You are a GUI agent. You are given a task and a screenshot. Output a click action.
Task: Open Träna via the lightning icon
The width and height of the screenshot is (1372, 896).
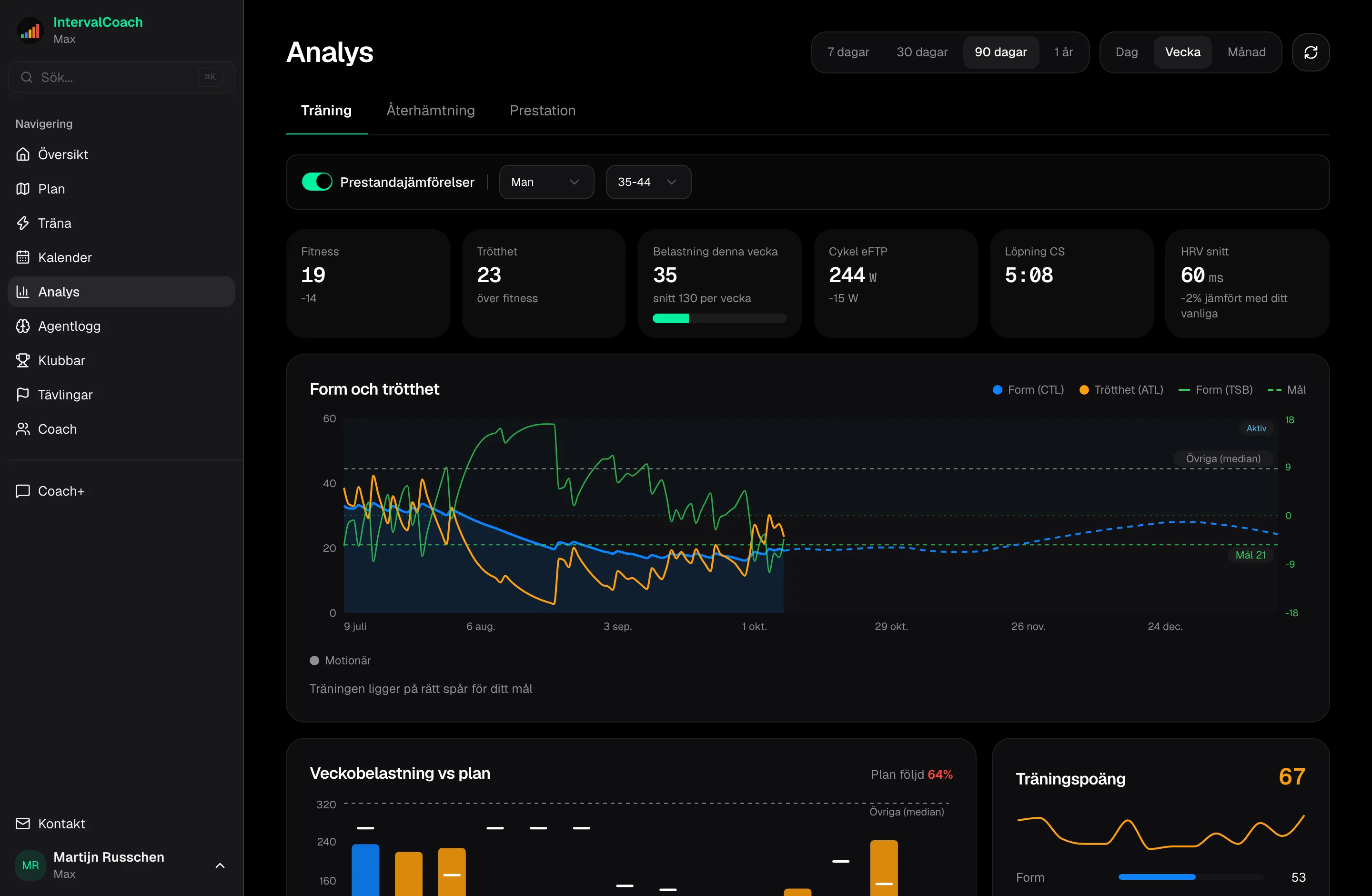click(22, 223)
